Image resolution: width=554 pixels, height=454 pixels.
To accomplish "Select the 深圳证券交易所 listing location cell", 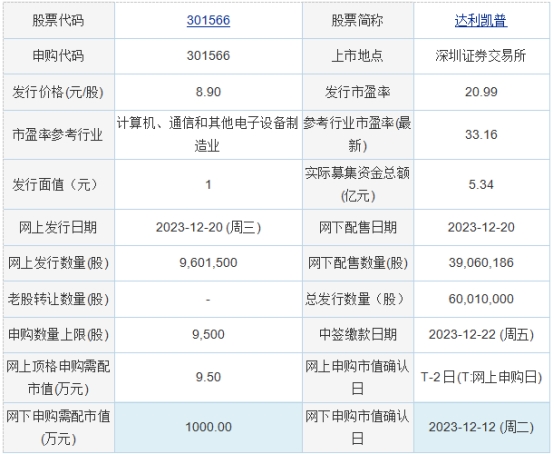I will point(481,55).
